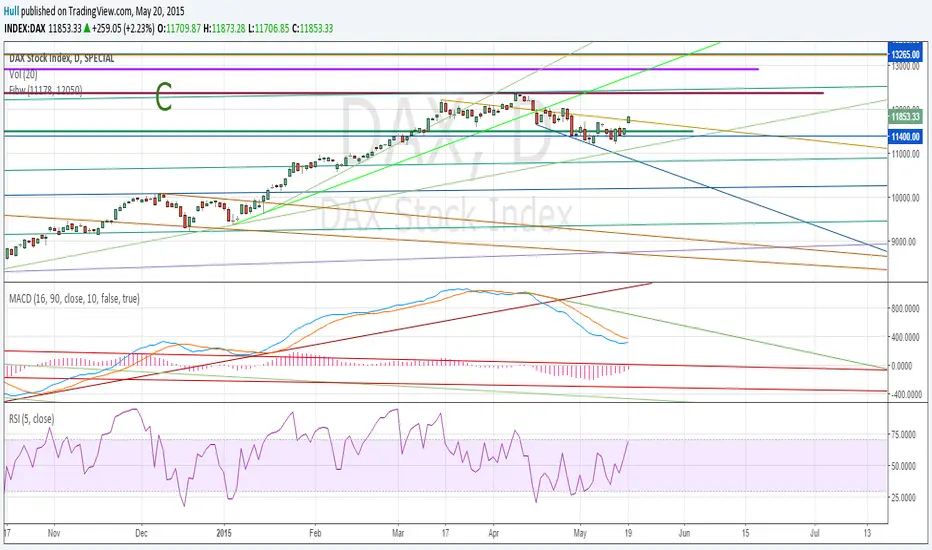The width and height of the screenshot is (932, 550).
Task: Click the 10000.00 price axis value
Action: point(904,198)
